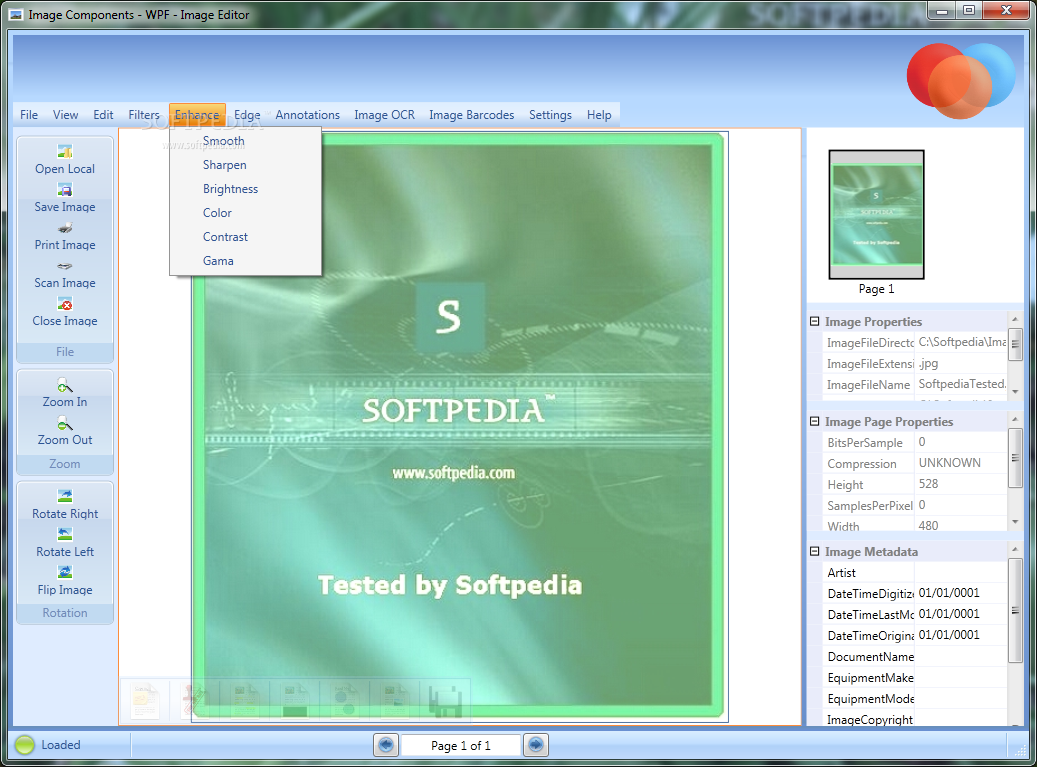
Task: Open the Image OCR menu
Action: pos(384,115)
